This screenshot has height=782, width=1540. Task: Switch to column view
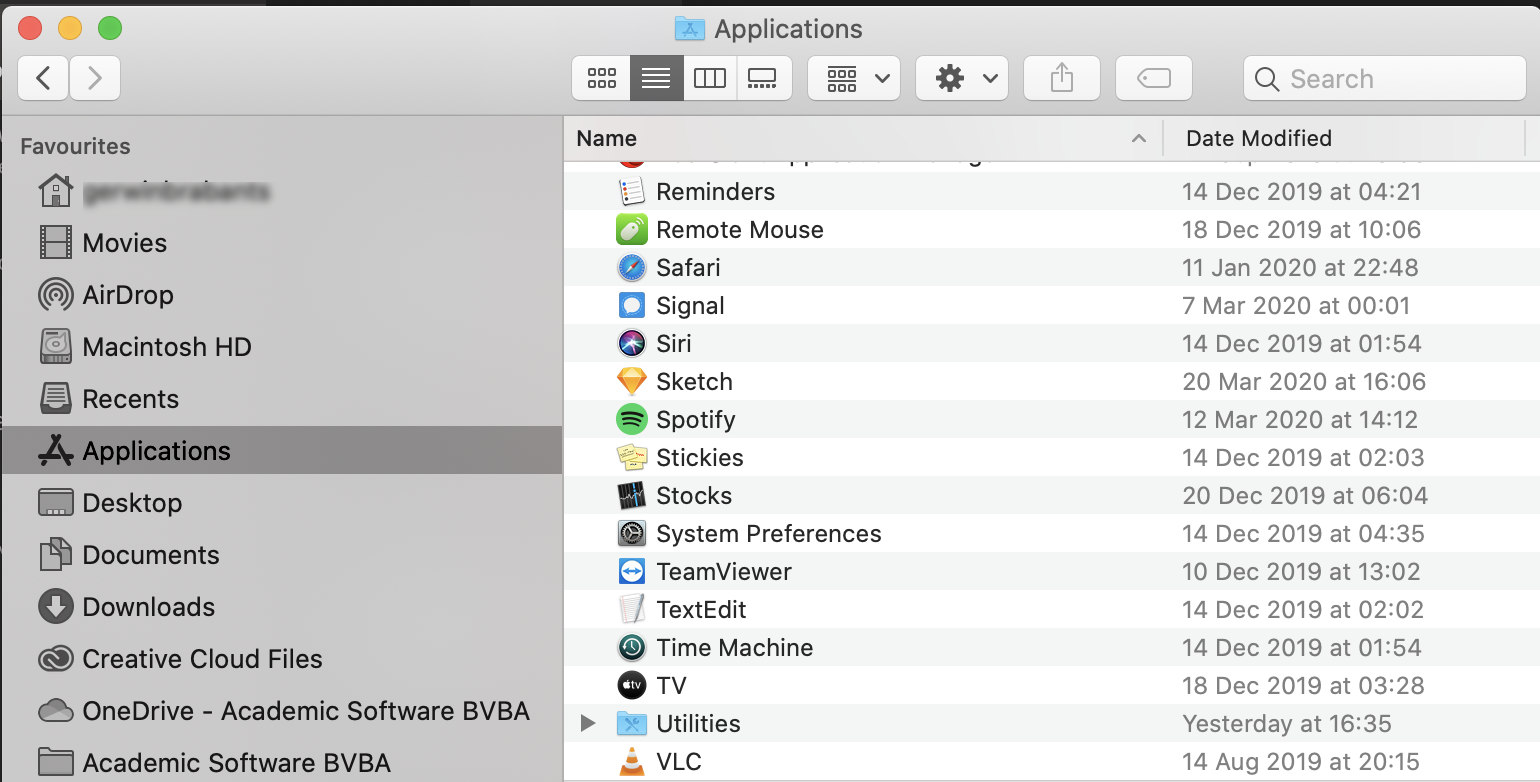(710, 78)
